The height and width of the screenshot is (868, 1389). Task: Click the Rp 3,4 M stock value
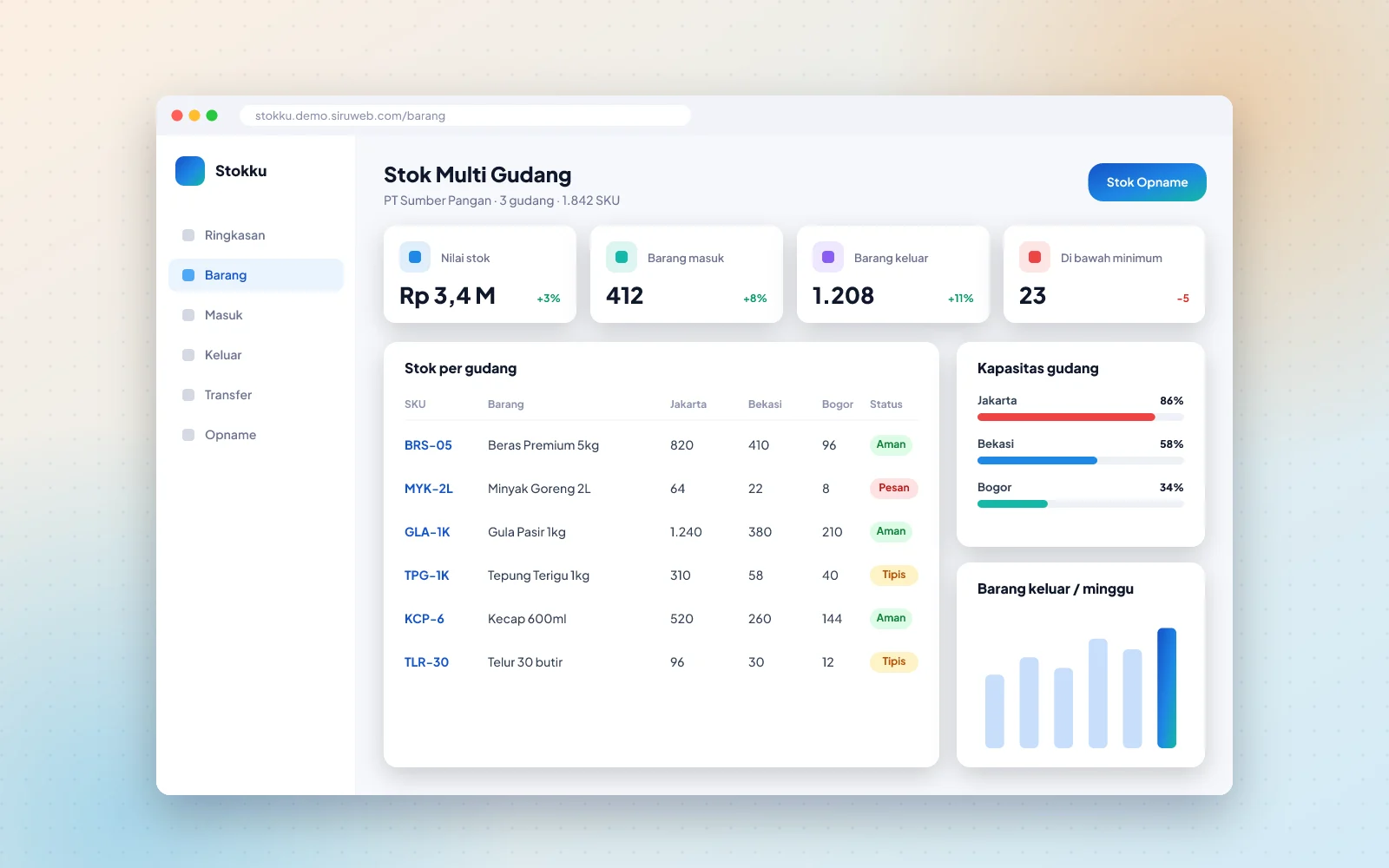point(447,296)
